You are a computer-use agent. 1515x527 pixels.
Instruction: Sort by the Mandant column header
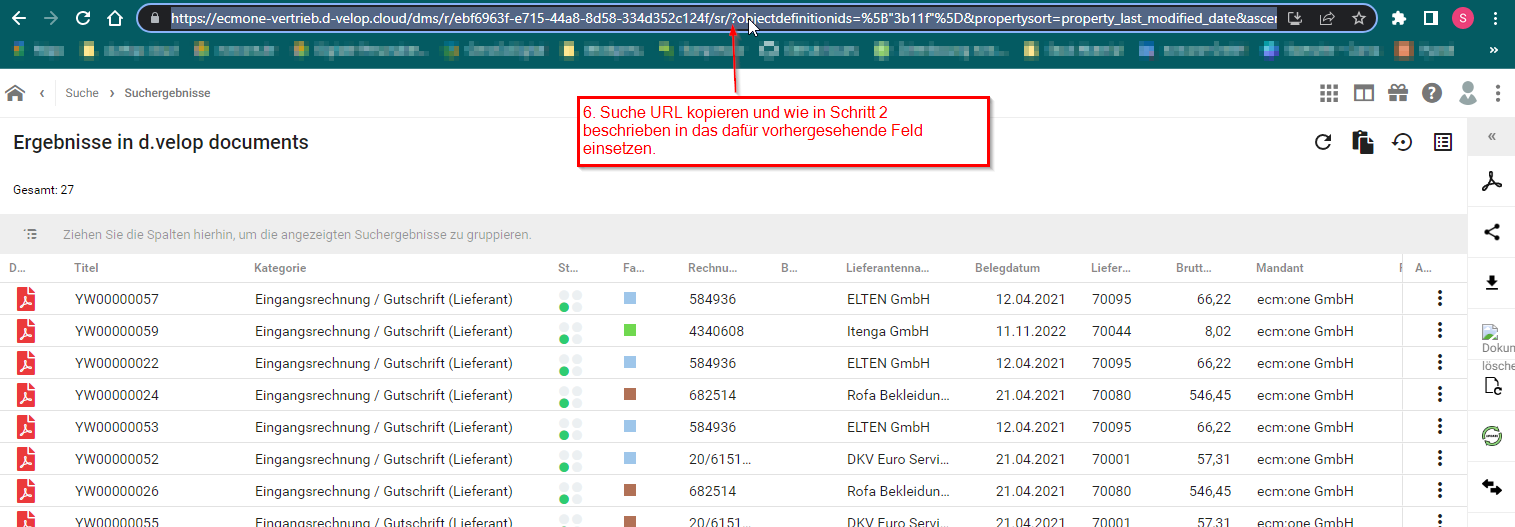coord(1280,268)
